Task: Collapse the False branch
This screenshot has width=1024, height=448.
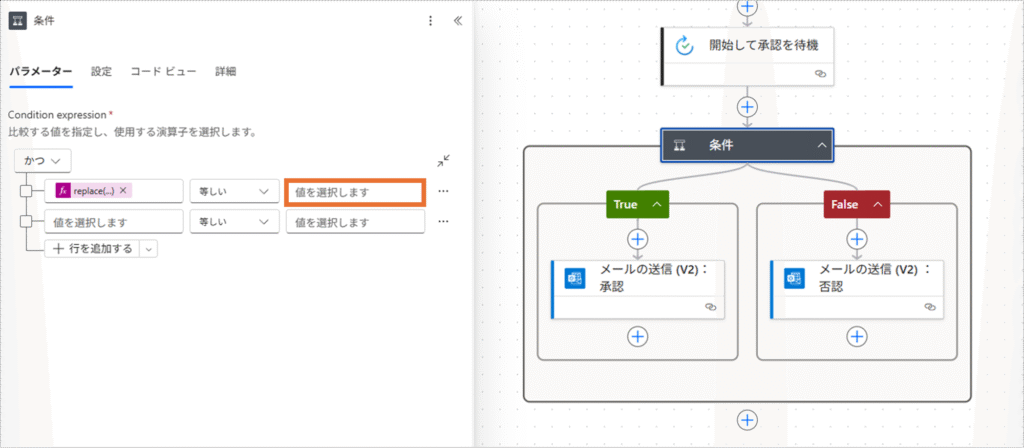Action: point(877,204)
